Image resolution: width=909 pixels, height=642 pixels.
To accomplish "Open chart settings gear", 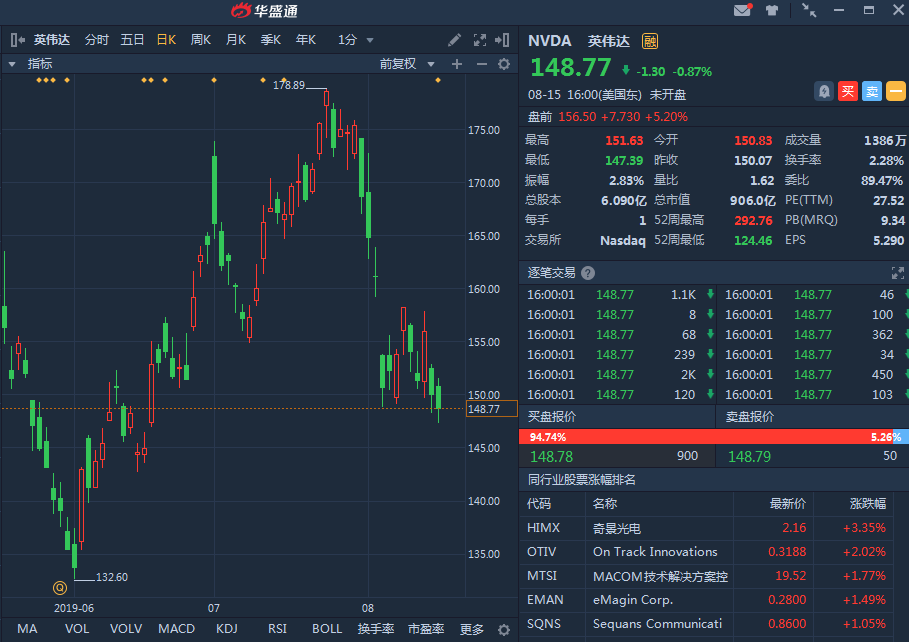I will pos(504,64).
